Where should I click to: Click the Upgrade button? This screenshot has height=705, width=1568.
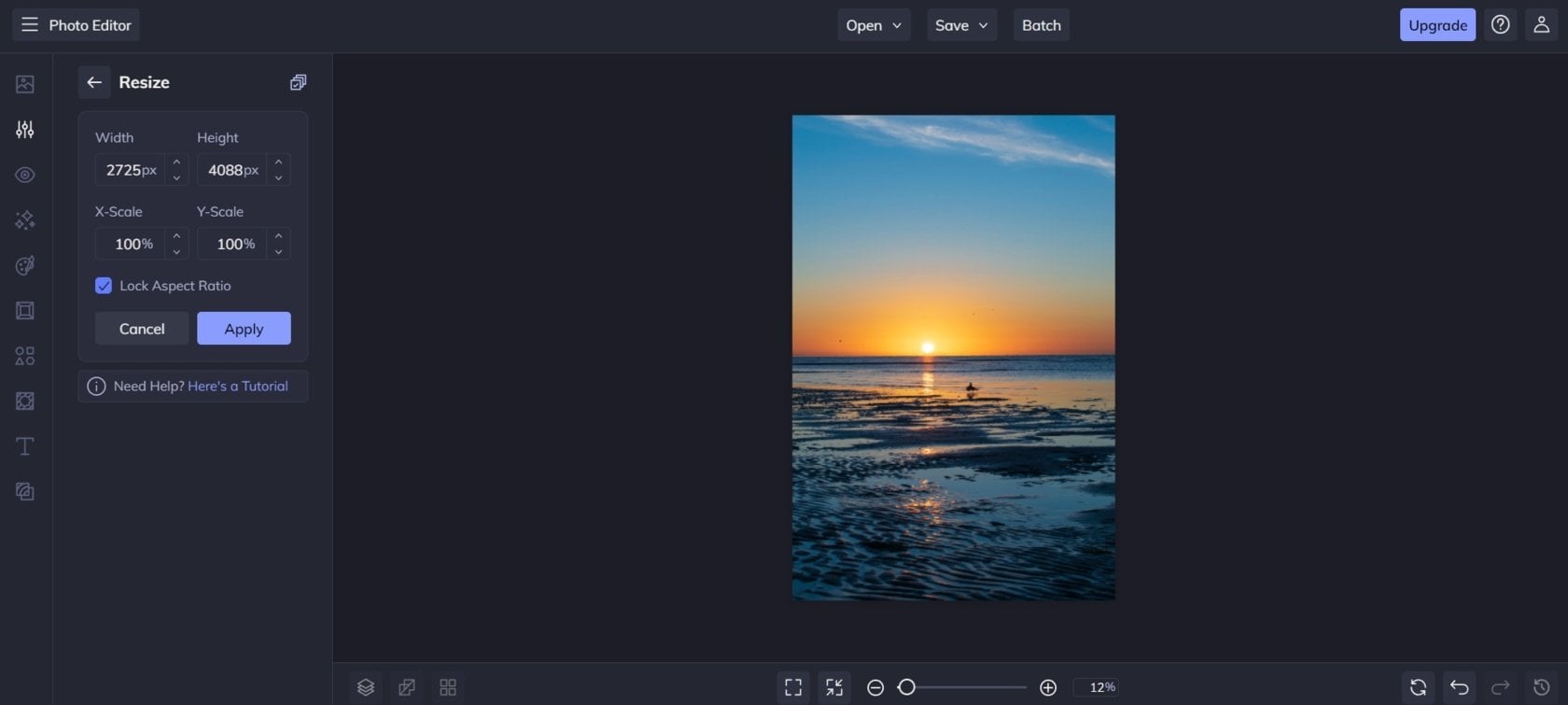point(1437,25)
